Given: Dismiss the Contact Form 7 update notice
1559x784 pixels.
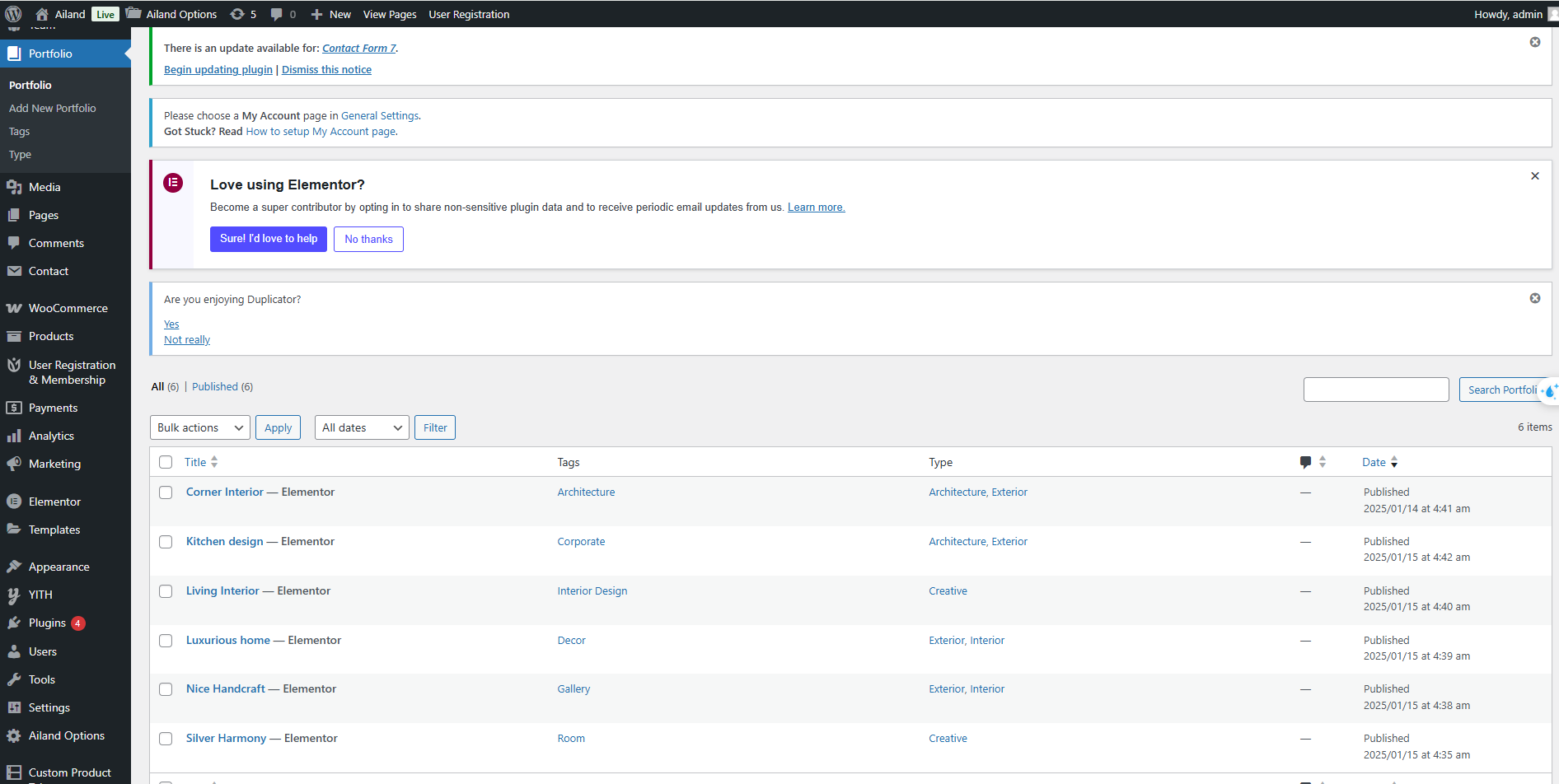Looking at the screenshot, I should tap(1535, 42).
